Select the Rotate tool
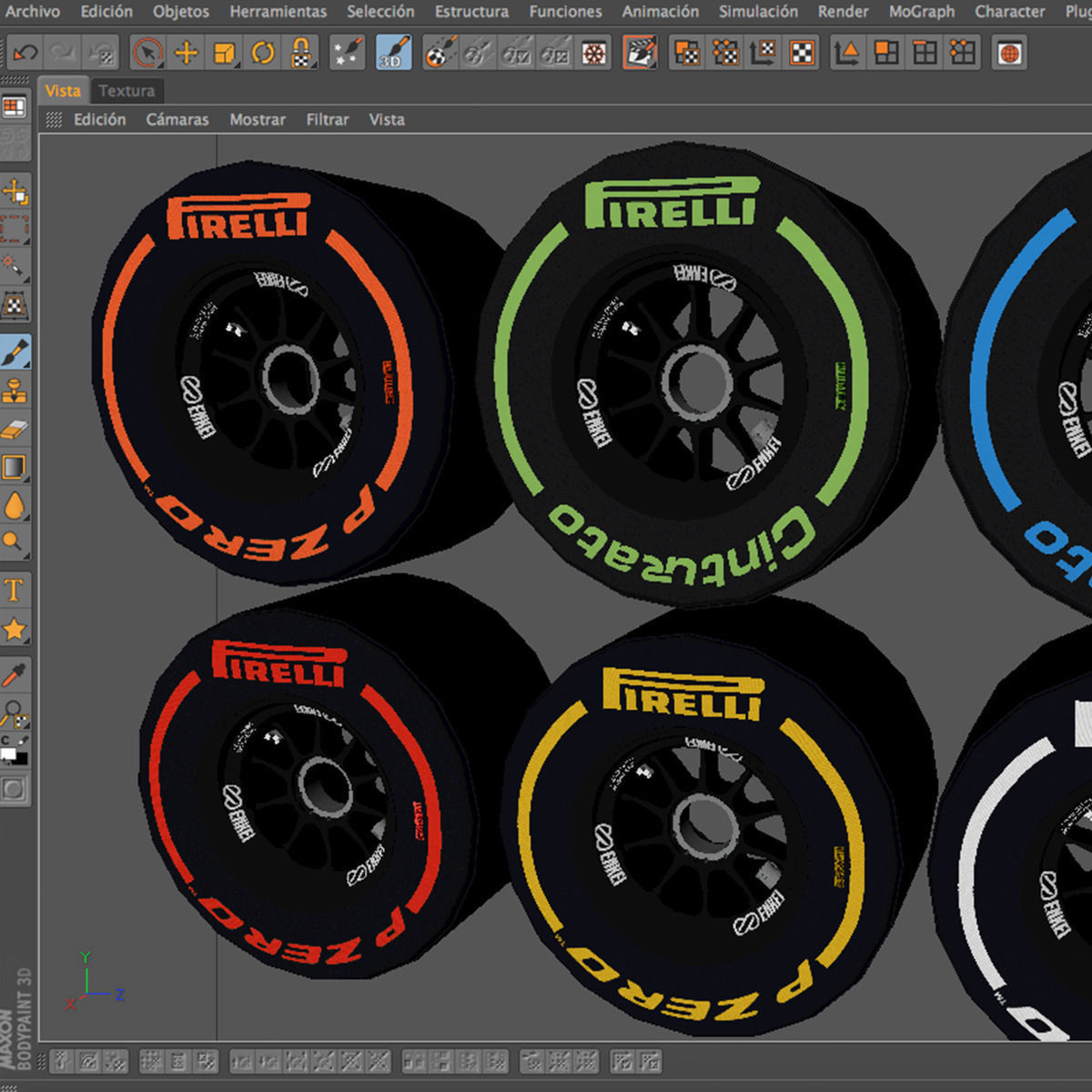This screenshot has width=1092, height=1092. [262, 54]
